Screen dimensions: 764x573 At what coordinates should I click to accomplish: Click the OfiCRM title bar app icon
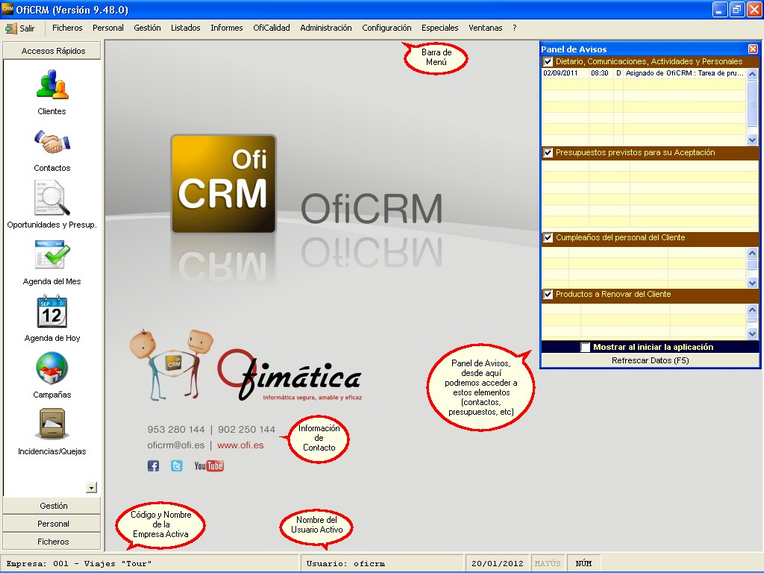(7, 10)
